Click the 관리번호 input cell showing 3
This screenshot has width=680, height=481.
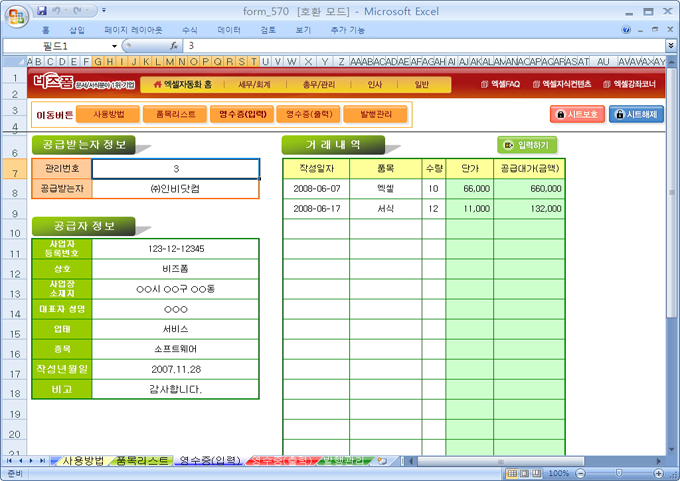pyautogui.click(x=175, y=168)
